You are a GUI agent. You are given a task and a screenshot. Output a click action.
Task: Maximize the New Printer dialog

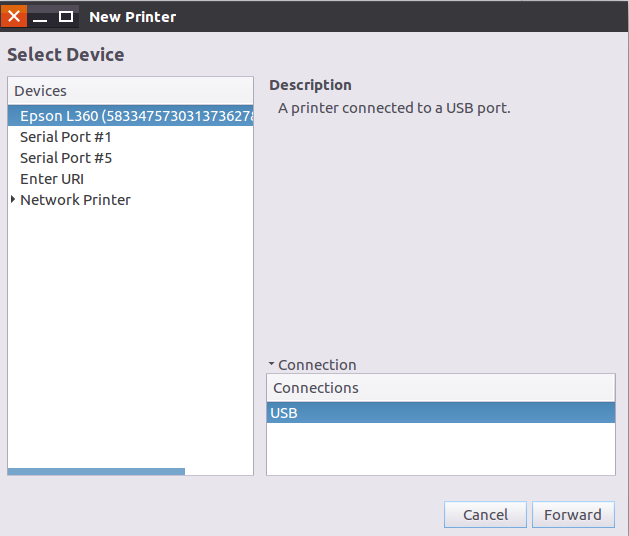point(66,16)
